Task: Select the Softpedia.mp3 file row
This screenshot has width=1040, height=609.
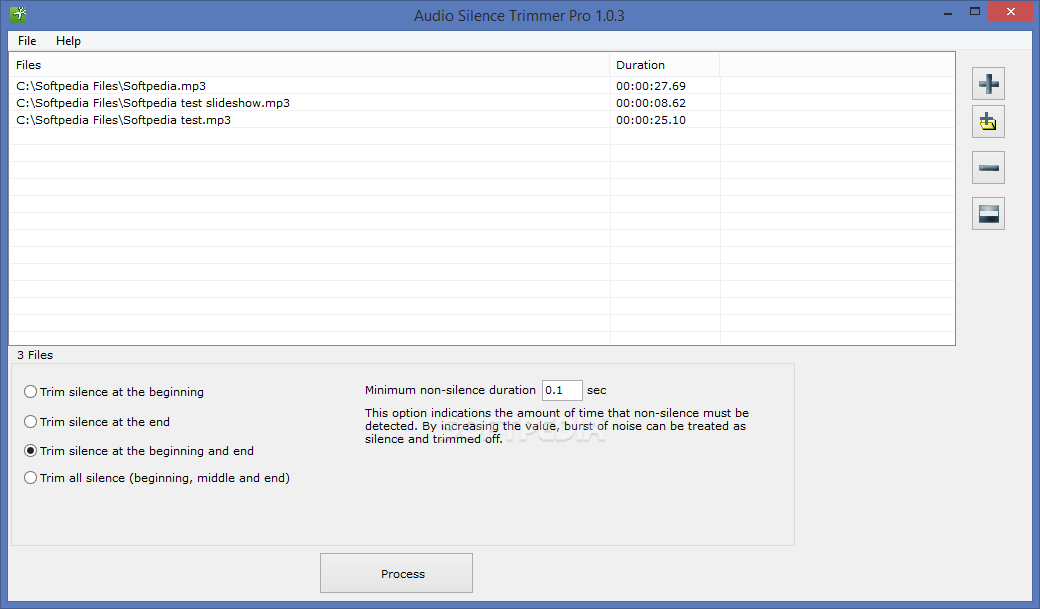Action: (x=482, y=86)
